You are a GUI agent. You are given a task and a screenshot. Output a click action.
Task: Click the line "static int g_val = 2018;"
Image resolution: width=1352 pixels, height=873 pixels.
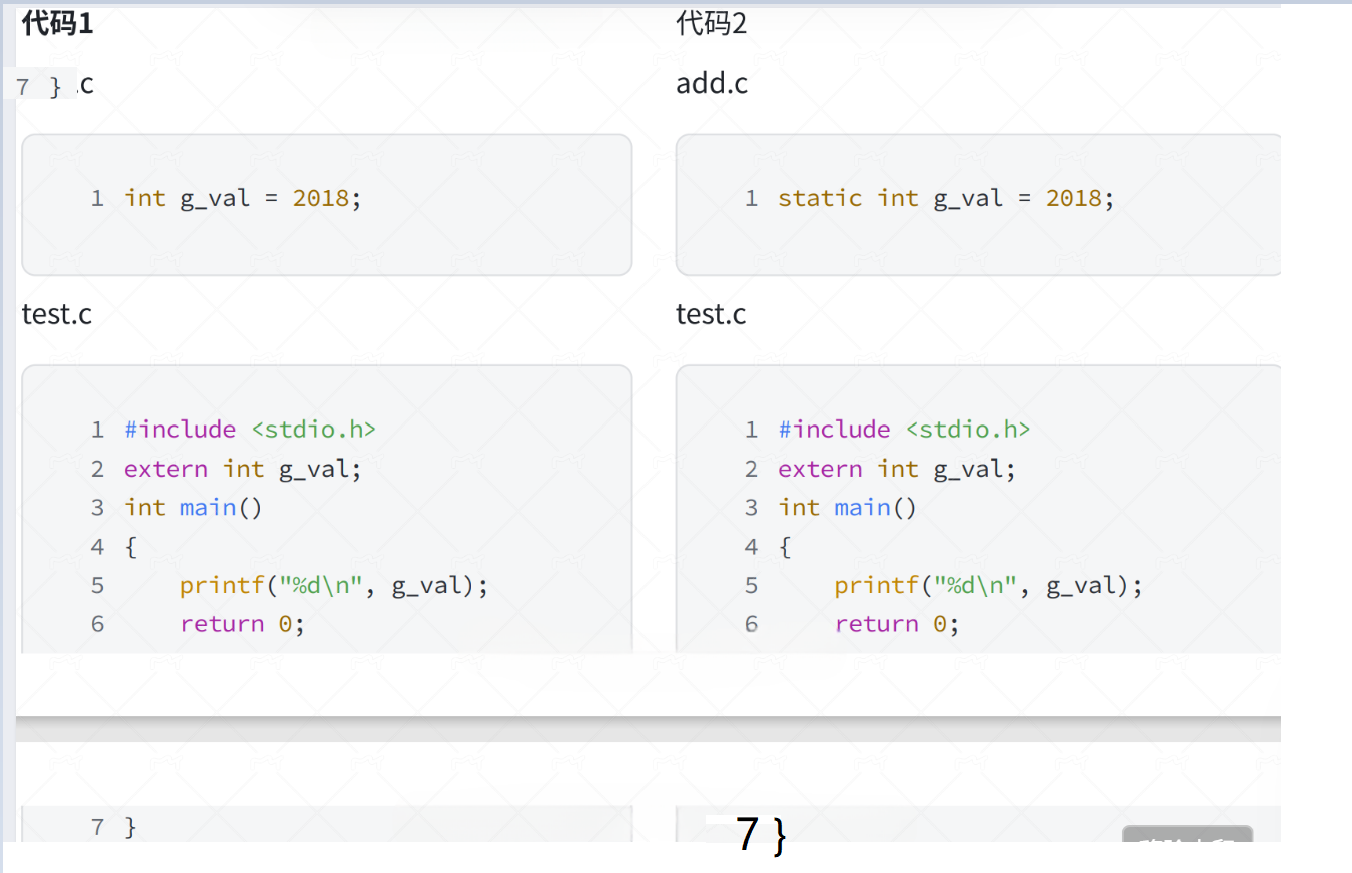tap(946, 198)
